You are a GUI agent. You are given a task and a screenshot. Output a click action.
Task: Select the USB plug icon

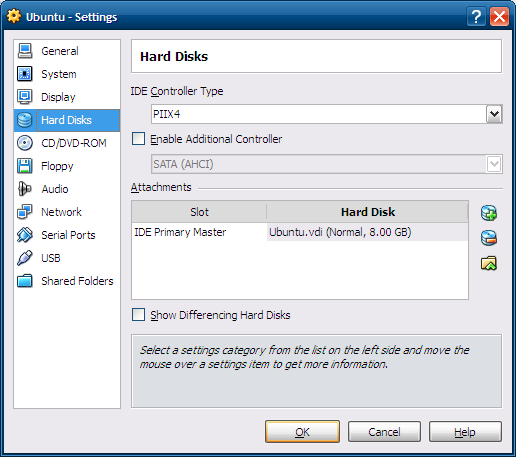(x=25, y=258)
